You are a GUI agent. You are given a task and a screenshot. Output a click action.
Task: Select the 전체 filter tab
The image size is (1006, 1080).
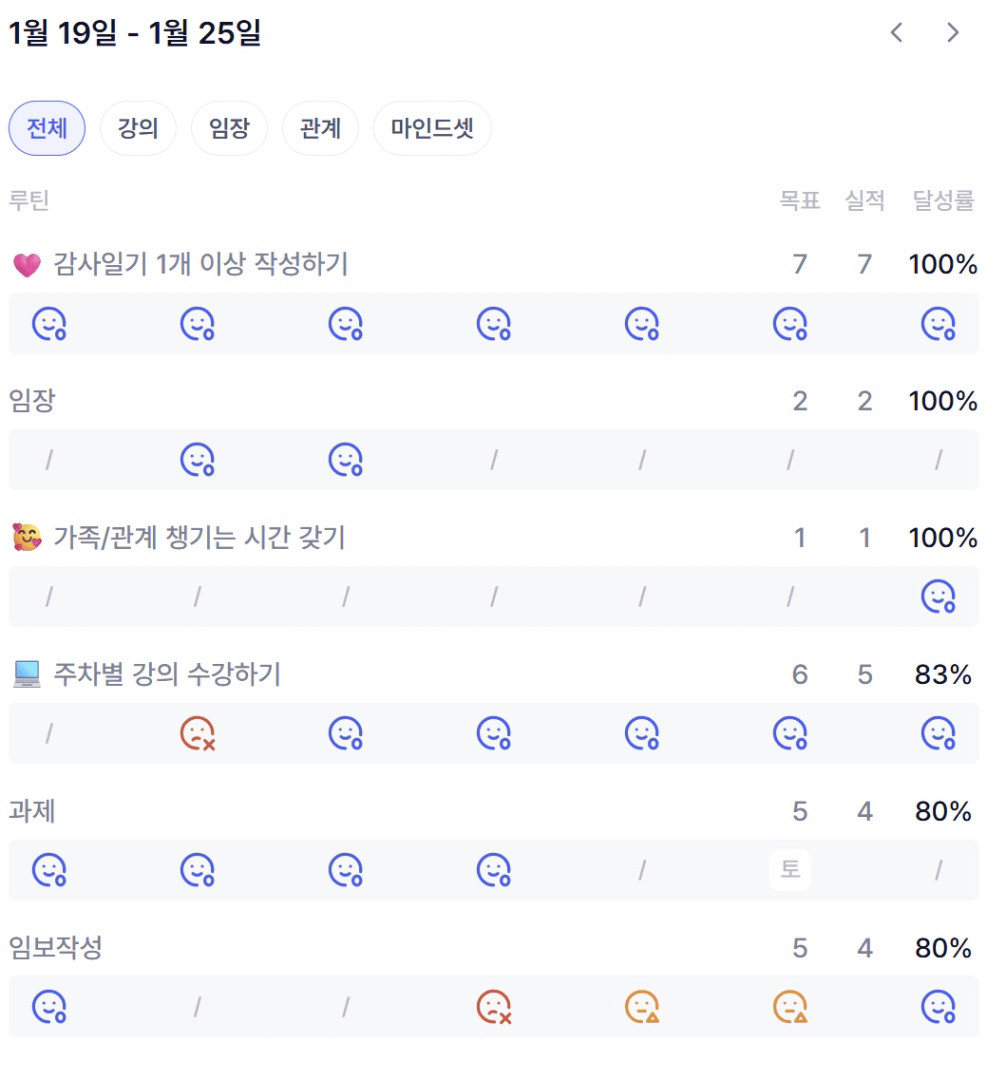pos(47,129)
